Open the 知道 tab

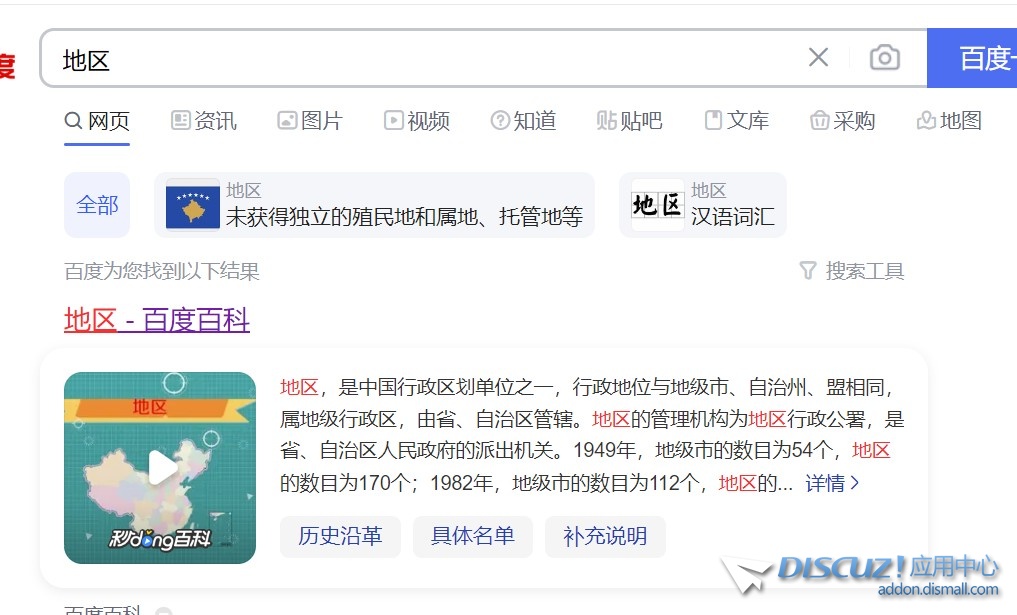(523, 121)
